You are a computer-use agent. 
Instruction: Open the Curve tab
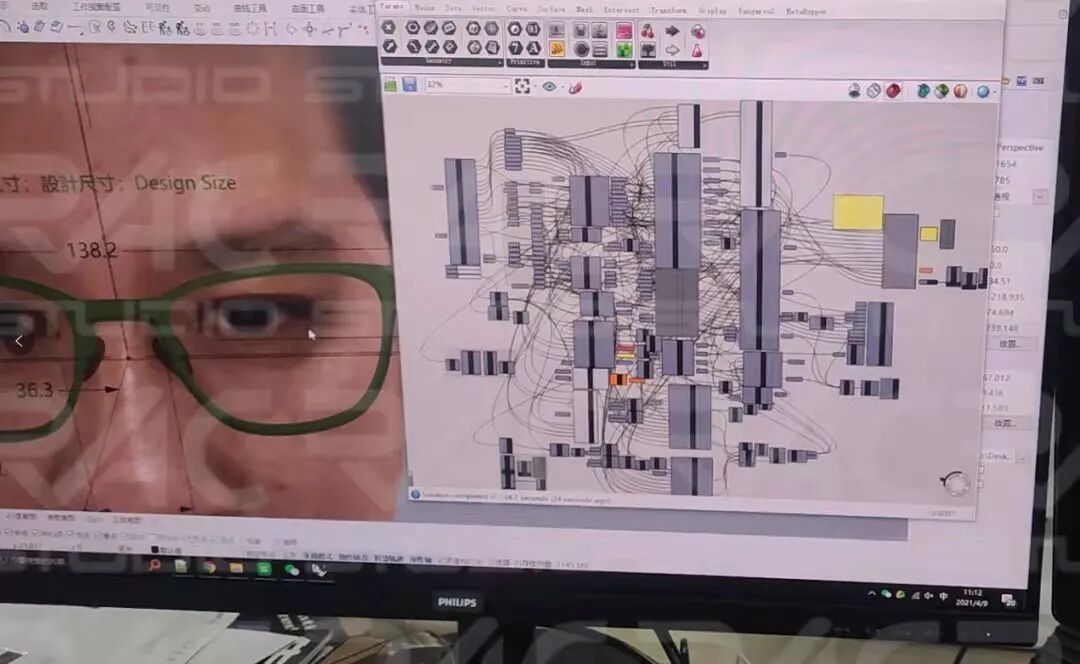coord(517,9)
